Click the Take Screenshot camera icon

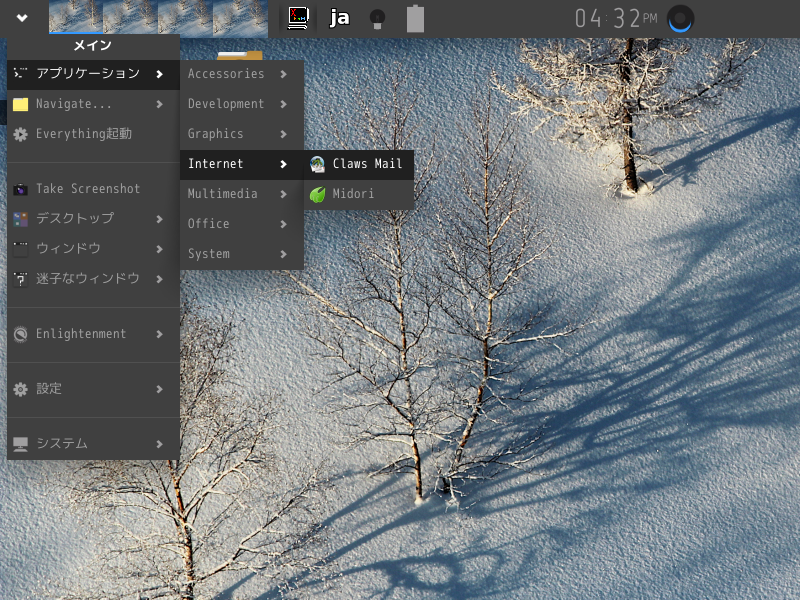(20, 189)
